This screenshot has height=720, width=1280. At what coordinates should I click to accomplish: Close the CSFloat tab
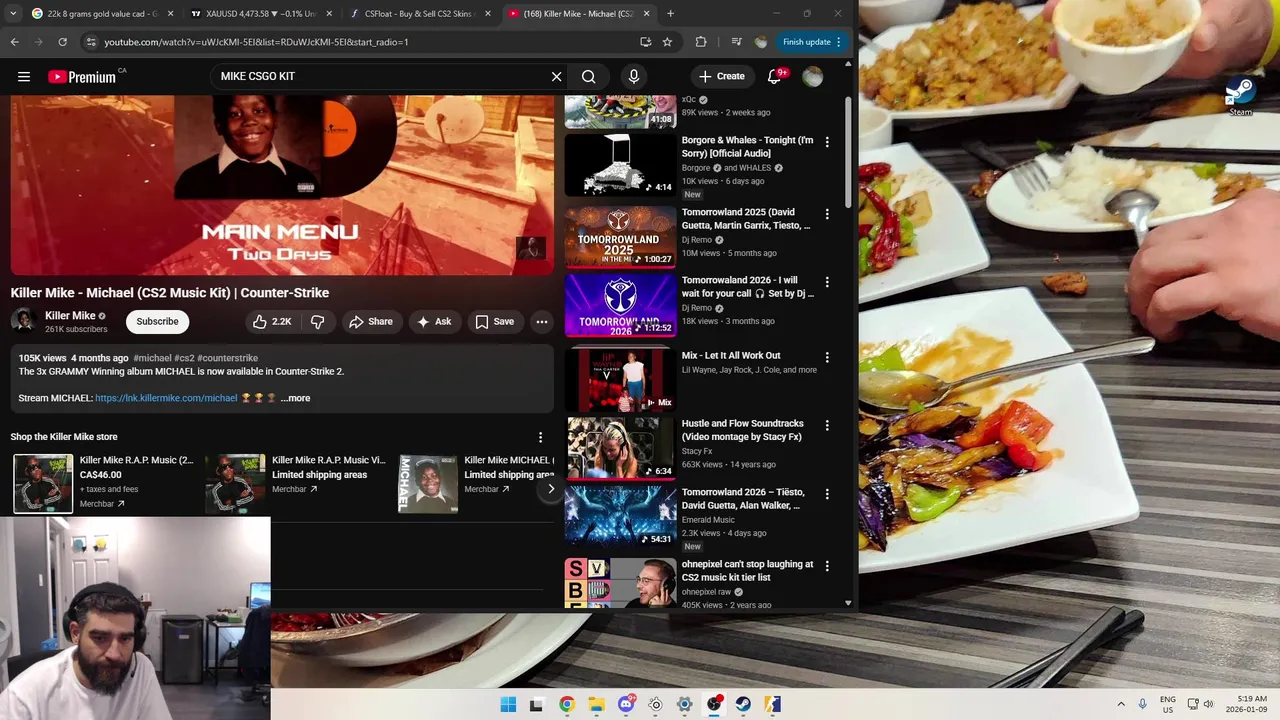(487, 14)
